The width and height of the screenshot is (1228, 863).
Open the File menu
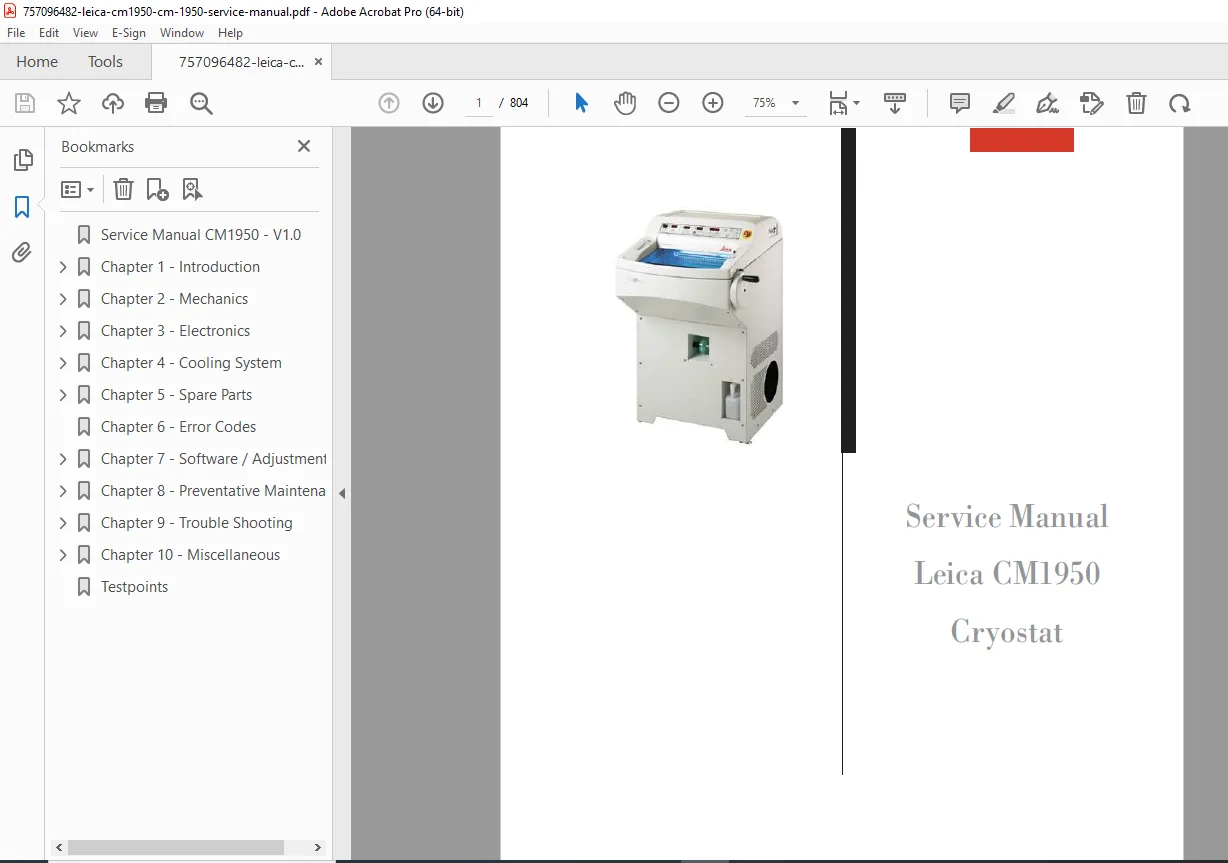(16, 33)
